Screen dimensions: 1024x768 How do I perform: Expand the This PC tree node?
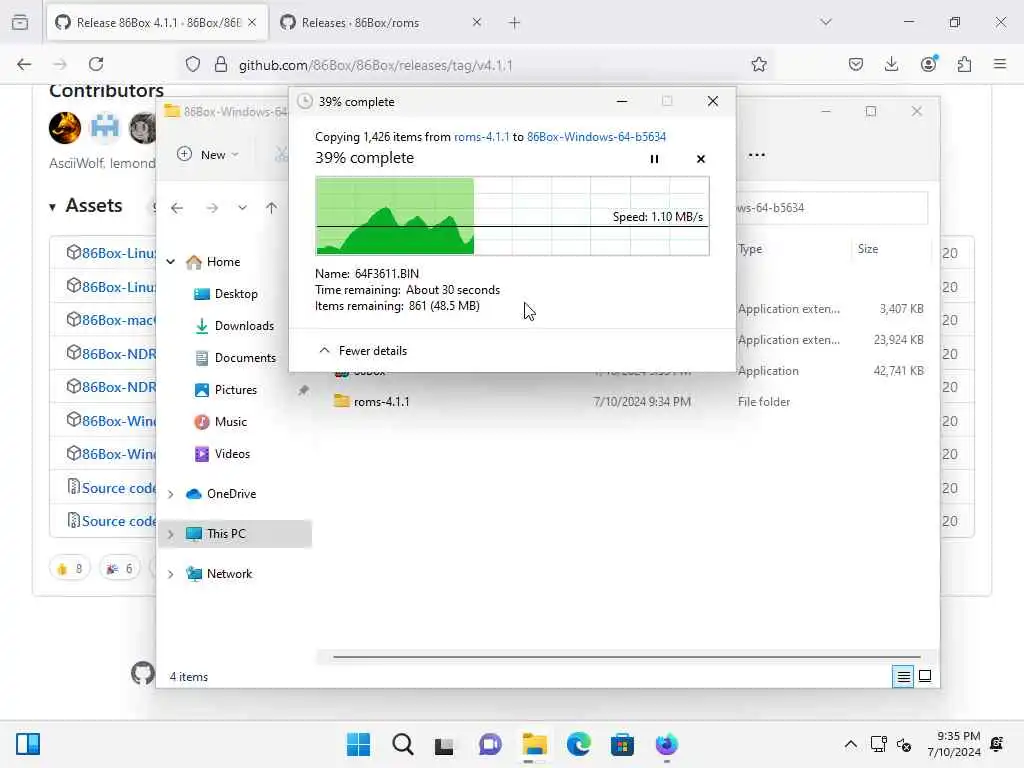click(x=170, y=534)
